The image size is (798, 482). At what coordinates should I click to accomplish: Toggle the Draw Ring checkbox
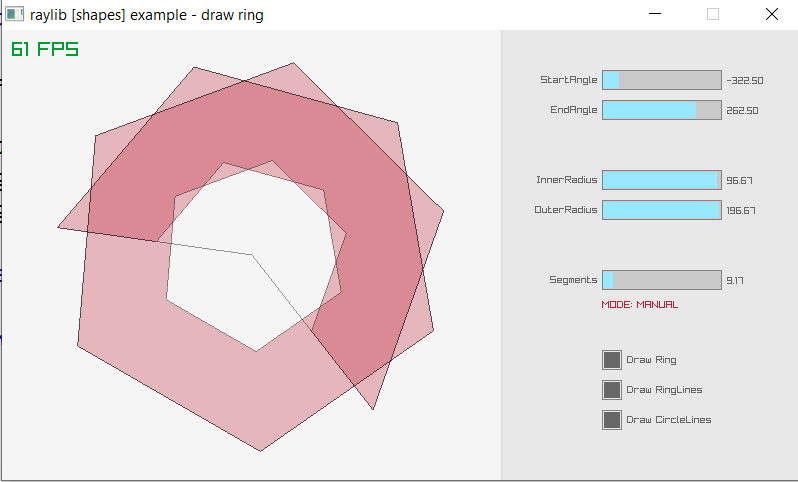coord(612,360)
